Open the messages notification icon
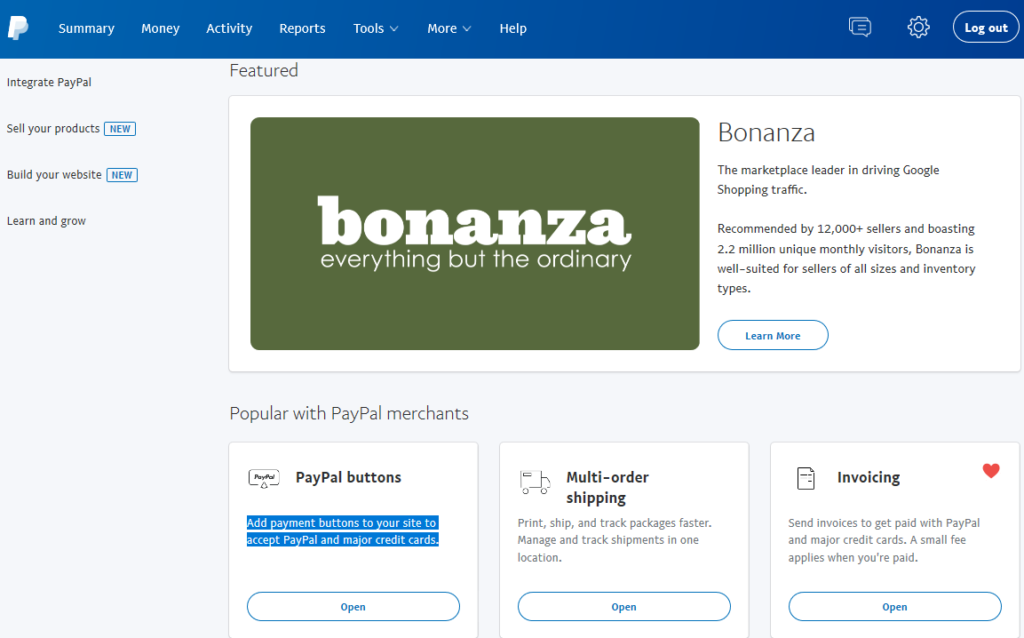 (859, 27)
